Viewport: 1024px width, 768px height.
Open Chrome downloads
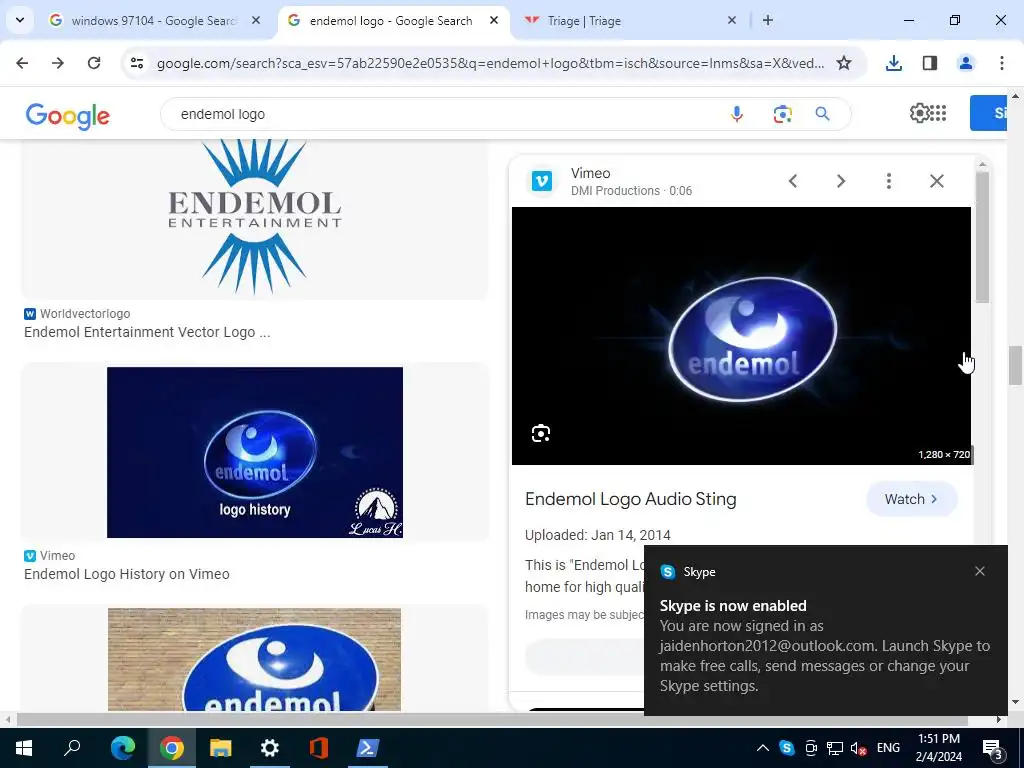(x=894, y=63)
